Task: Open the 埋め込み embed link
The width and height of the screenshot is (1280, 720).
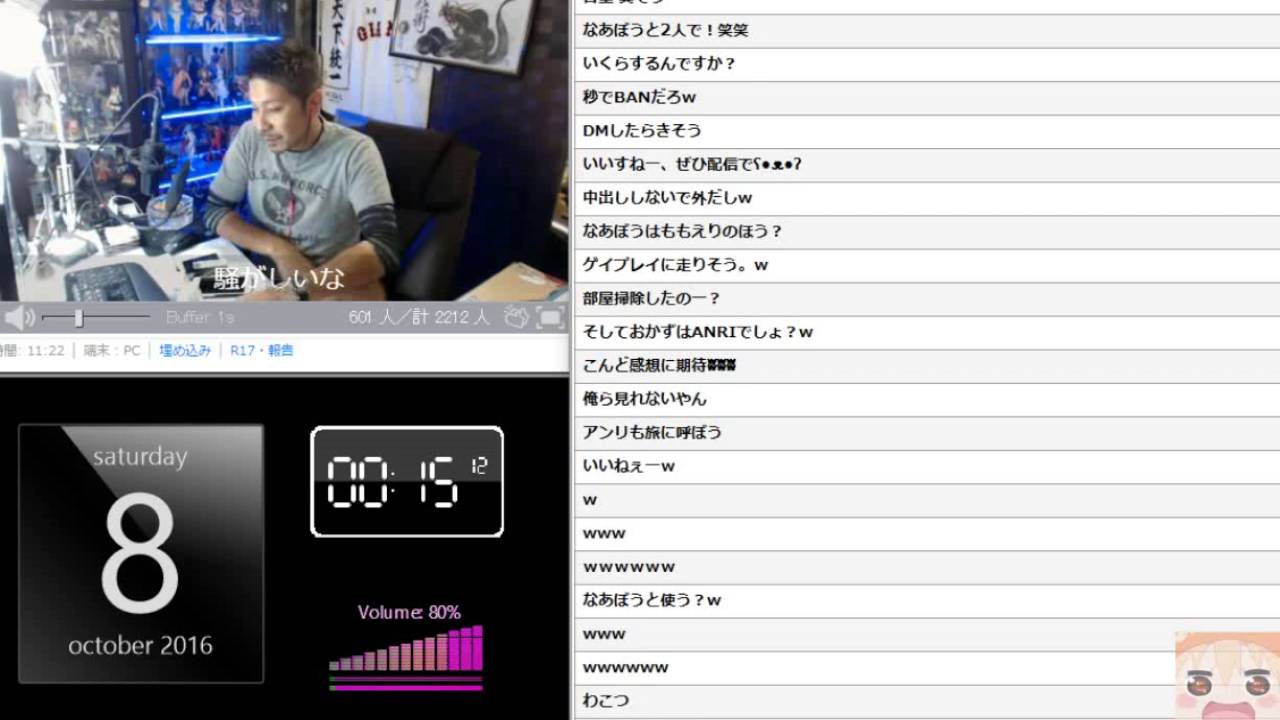Action: coord(185,351)
